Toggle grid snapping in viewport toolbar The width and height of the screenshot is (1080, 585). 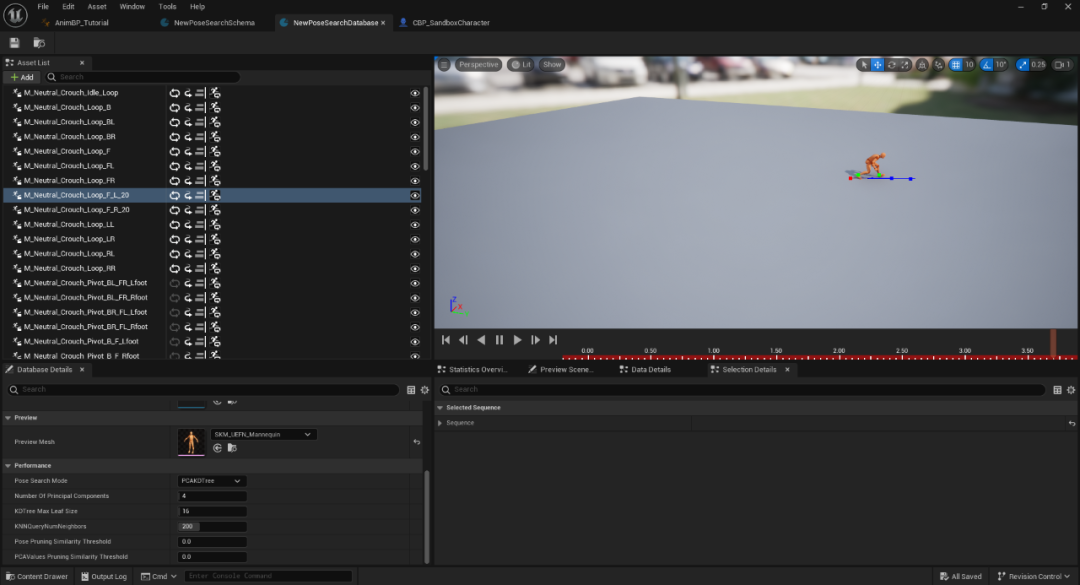955,65
